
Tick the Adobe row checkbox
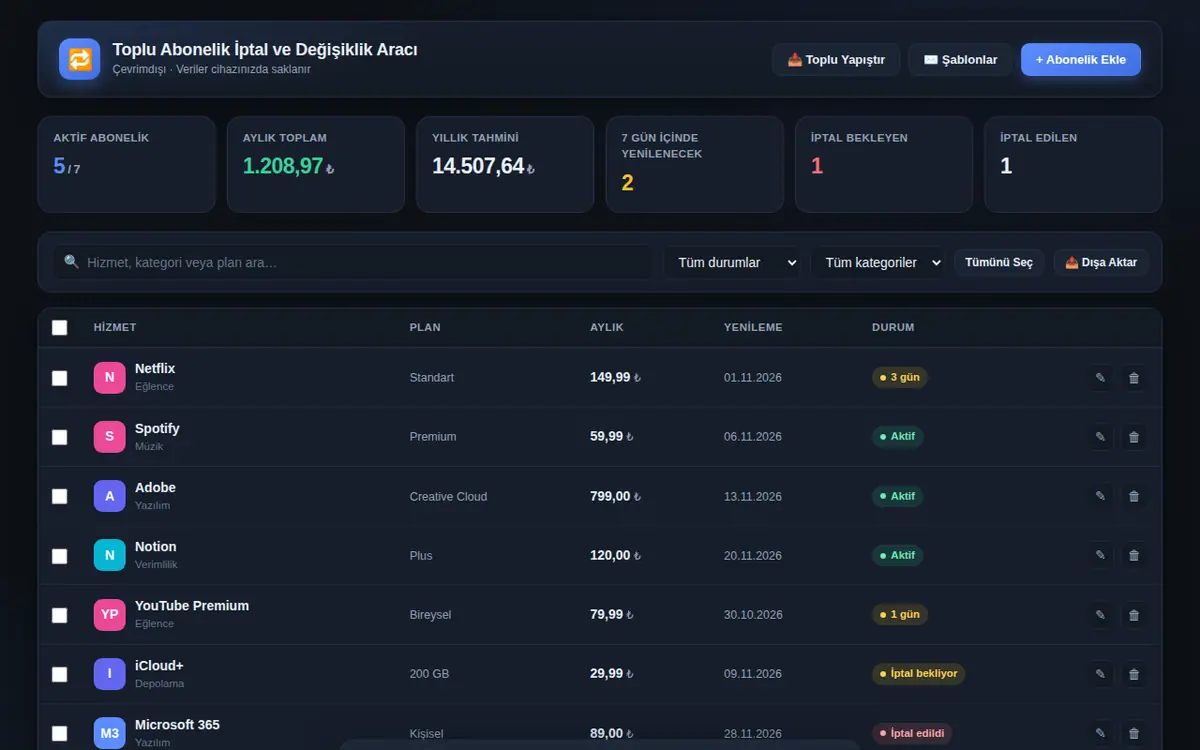click(60, 496)
